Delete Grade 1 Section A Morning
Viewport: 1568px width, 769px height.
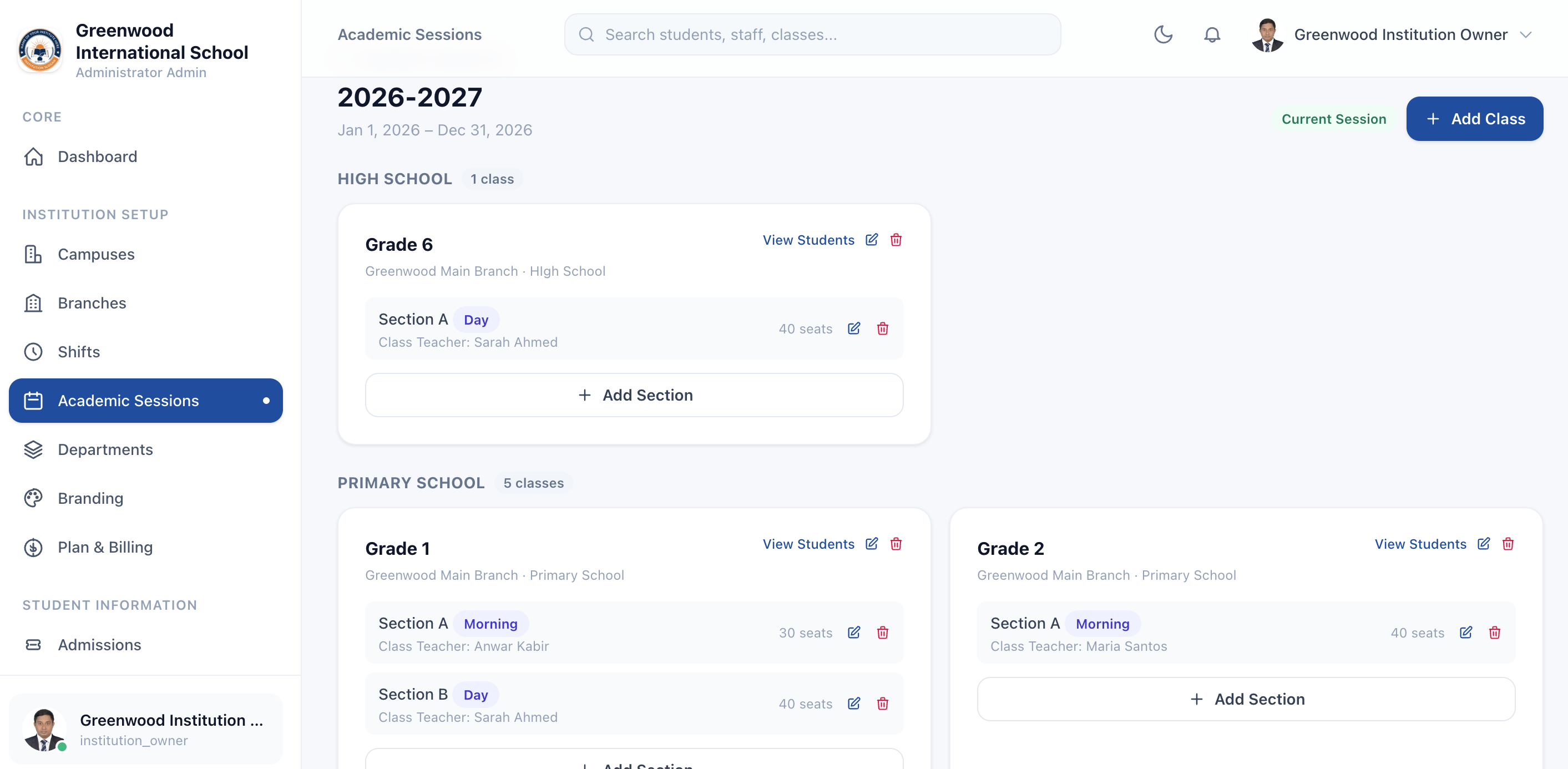pos(883,633)
